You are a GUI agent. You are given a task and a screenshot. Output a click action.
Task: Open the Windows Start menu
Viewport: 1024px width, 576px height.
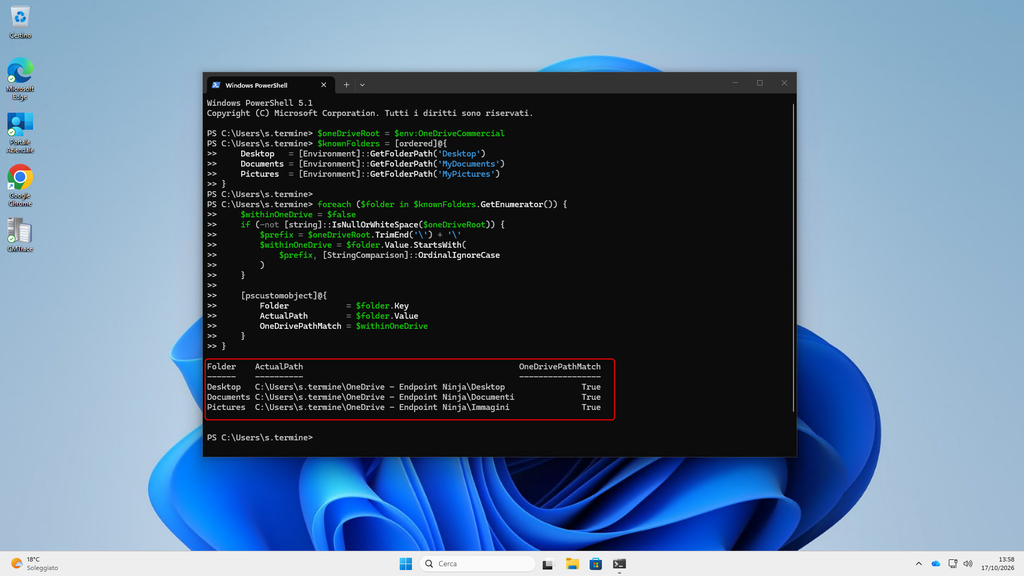(x=406, y=564)
